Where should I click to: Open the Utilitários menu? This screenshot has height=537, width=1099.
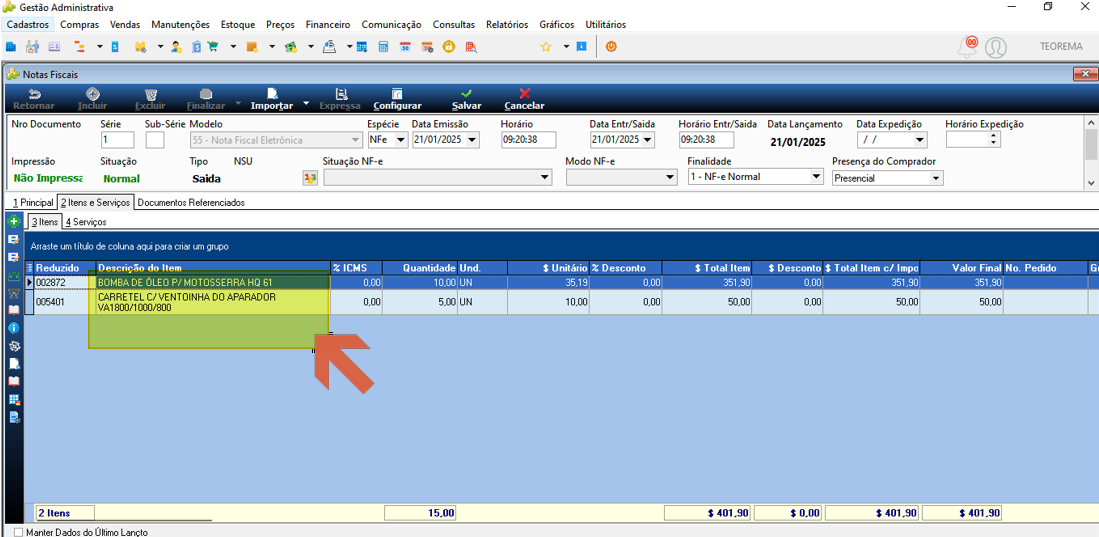tap(606, 24)
